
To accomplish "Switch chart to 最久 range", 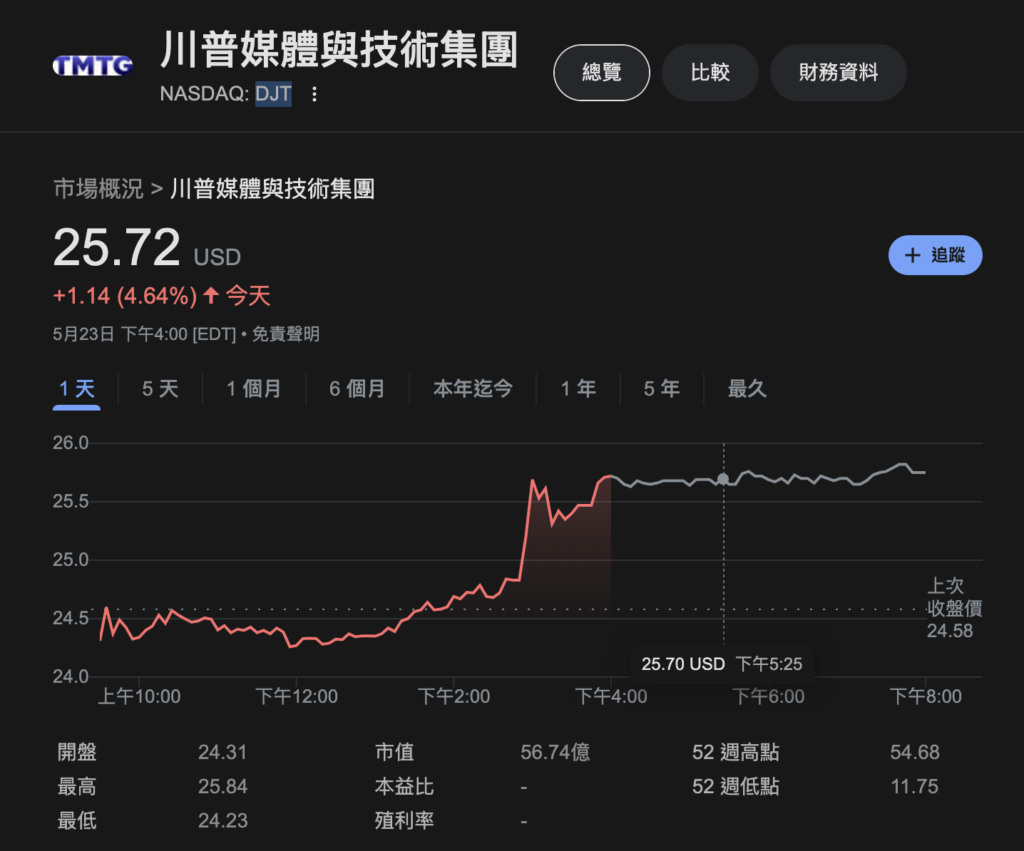I will pyautogui.click(x=747, y=389).
